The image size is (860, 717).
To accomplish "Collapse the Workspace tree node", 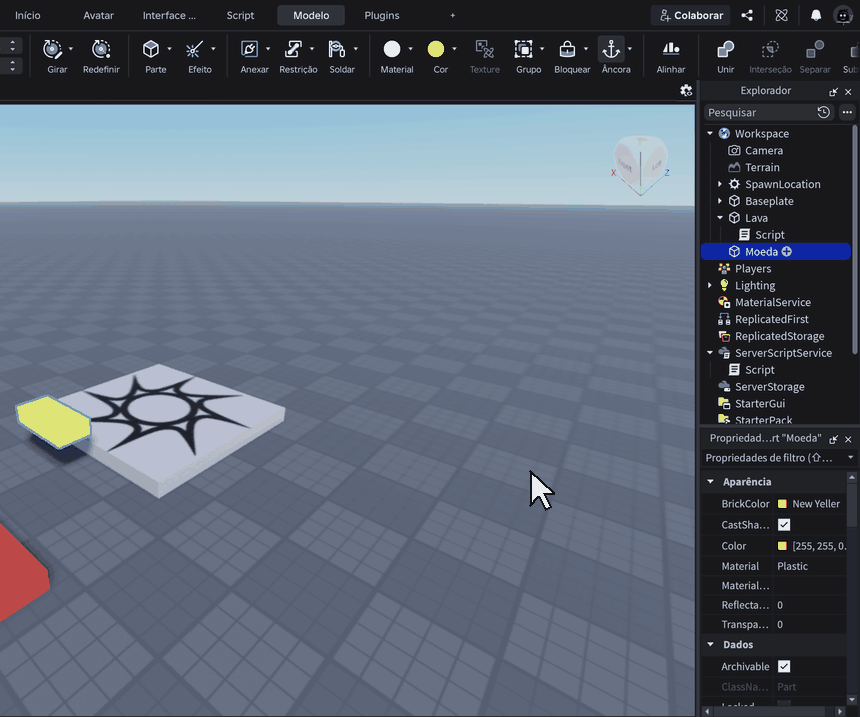I will click(710, 133).
